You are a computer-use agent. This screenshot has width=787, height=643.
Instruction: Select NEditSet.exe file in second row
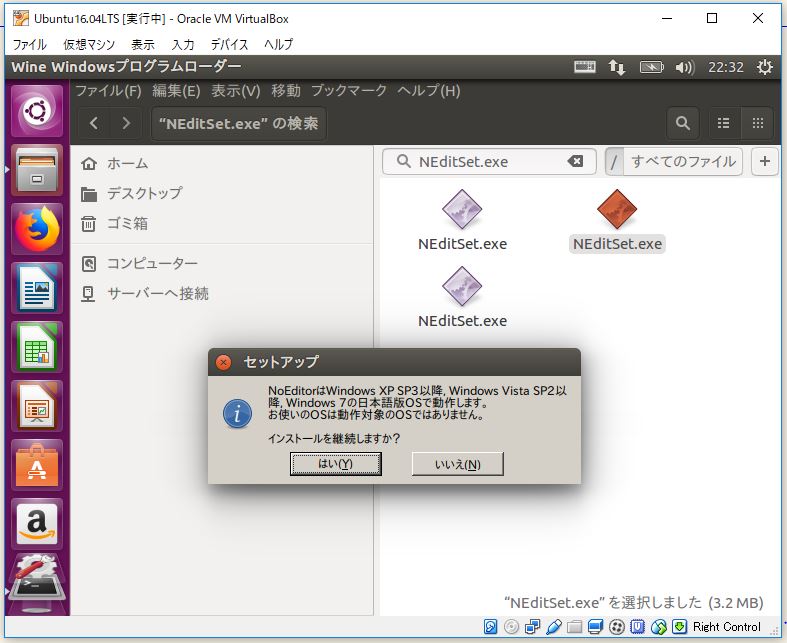click(x=462, y=298)
